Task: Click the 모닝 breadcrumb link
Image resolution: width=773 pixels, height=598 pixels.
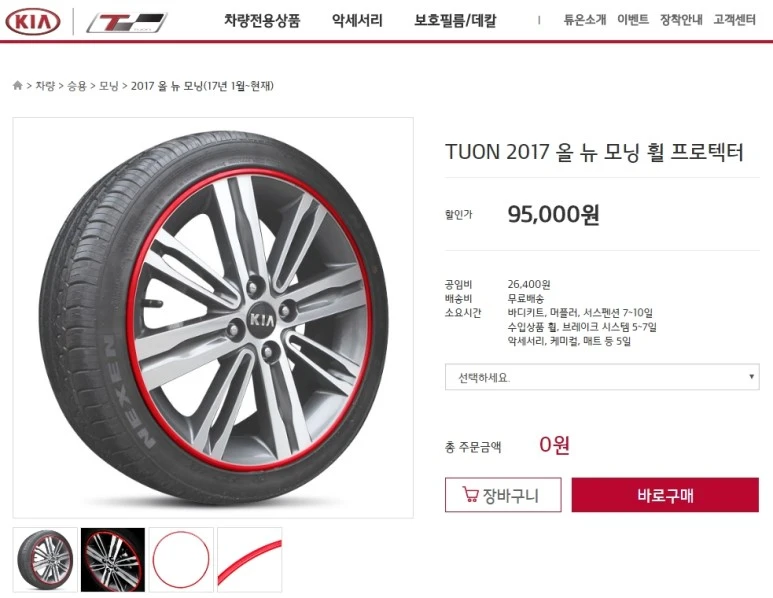Action: (108, 86)
